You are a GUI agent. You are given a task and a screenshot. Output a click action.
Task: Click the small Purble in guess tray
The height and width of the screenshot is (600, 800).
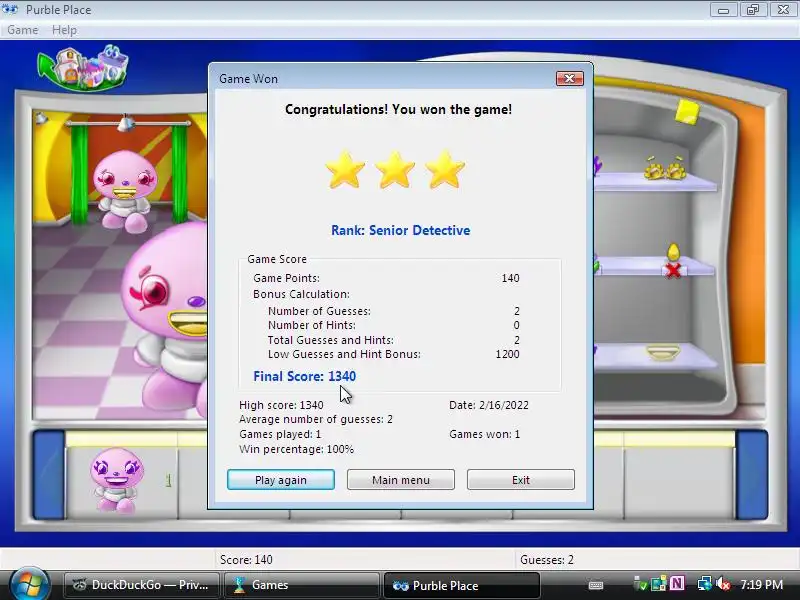coord(116,479)
